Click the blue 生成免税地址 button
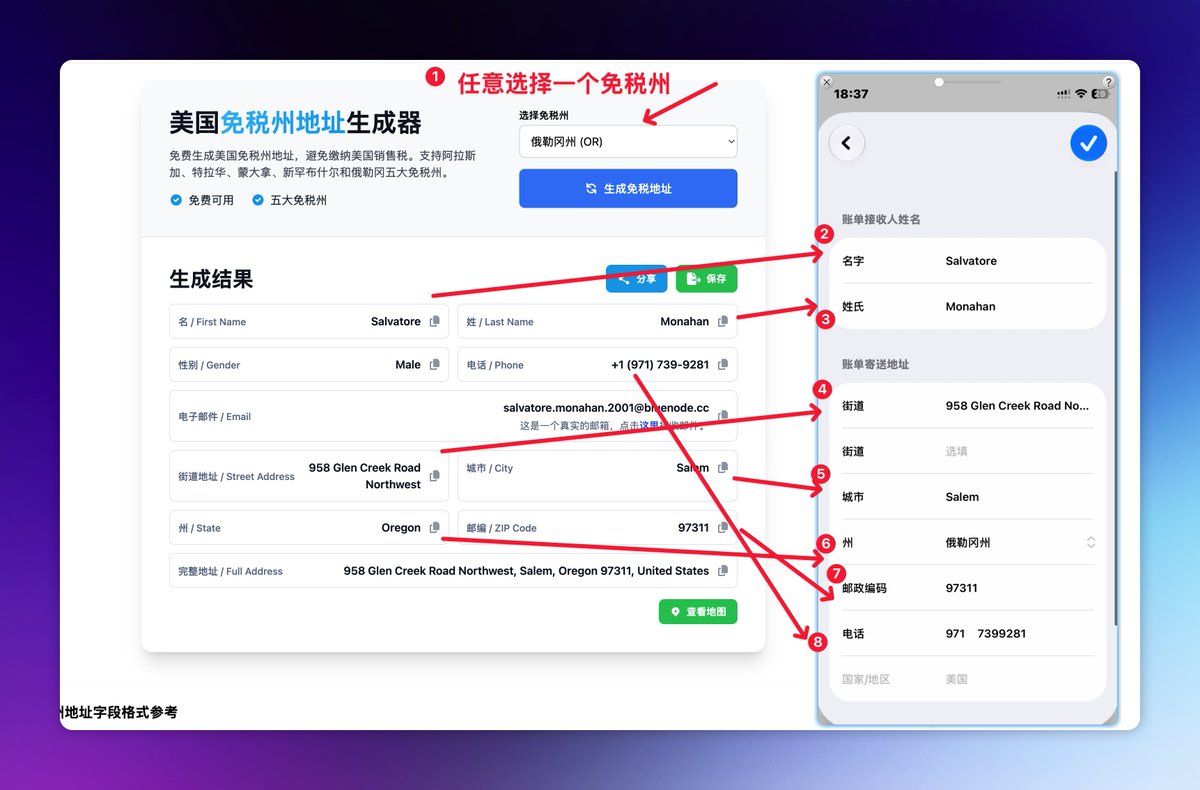Screen dimensions: 1200x790 pos(628,188)
